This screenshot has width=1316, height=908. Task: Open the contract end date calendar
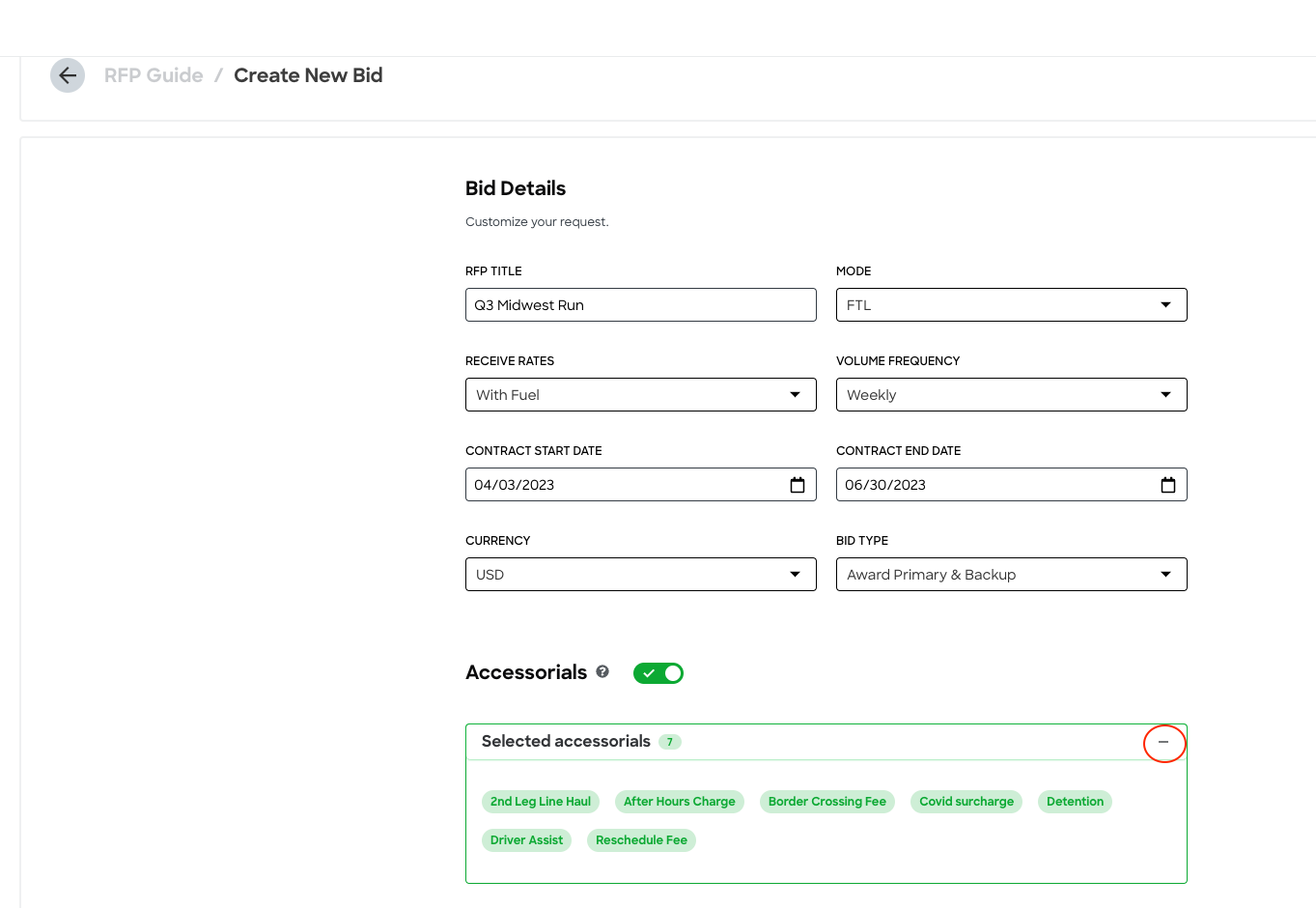[x=1167, y=485]
